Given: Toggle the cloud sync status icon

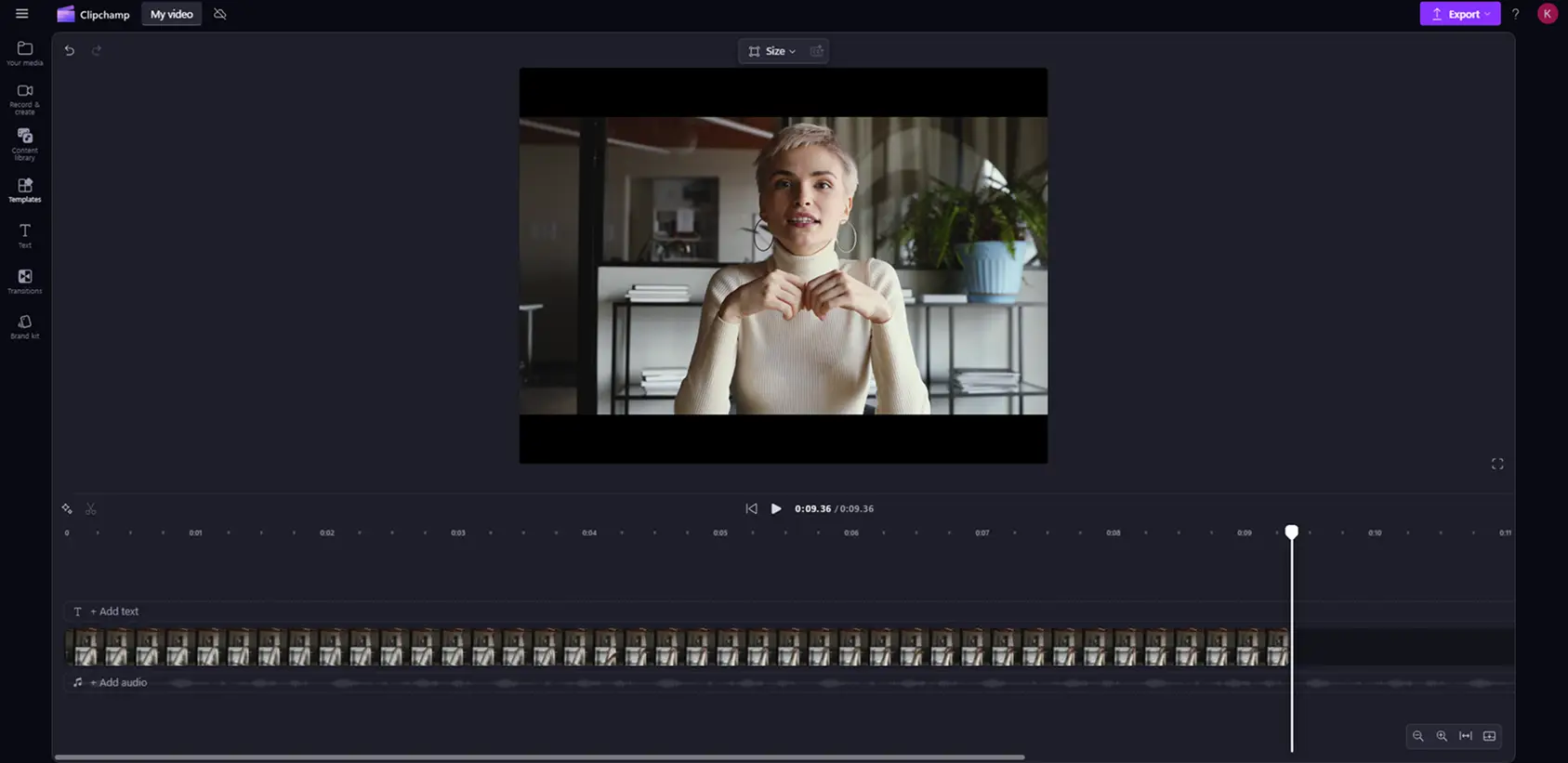Looking at the screenshot, I should (x=220, y=14).
